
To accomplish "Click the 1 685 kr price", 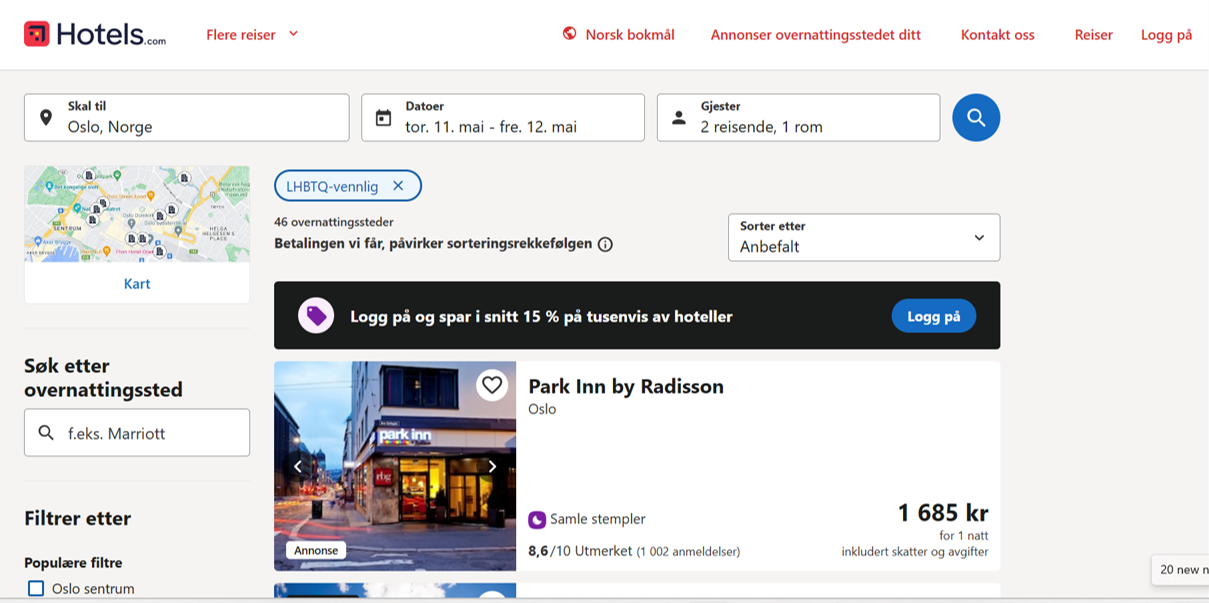I will pyautogui.click(x=943, y=513).
